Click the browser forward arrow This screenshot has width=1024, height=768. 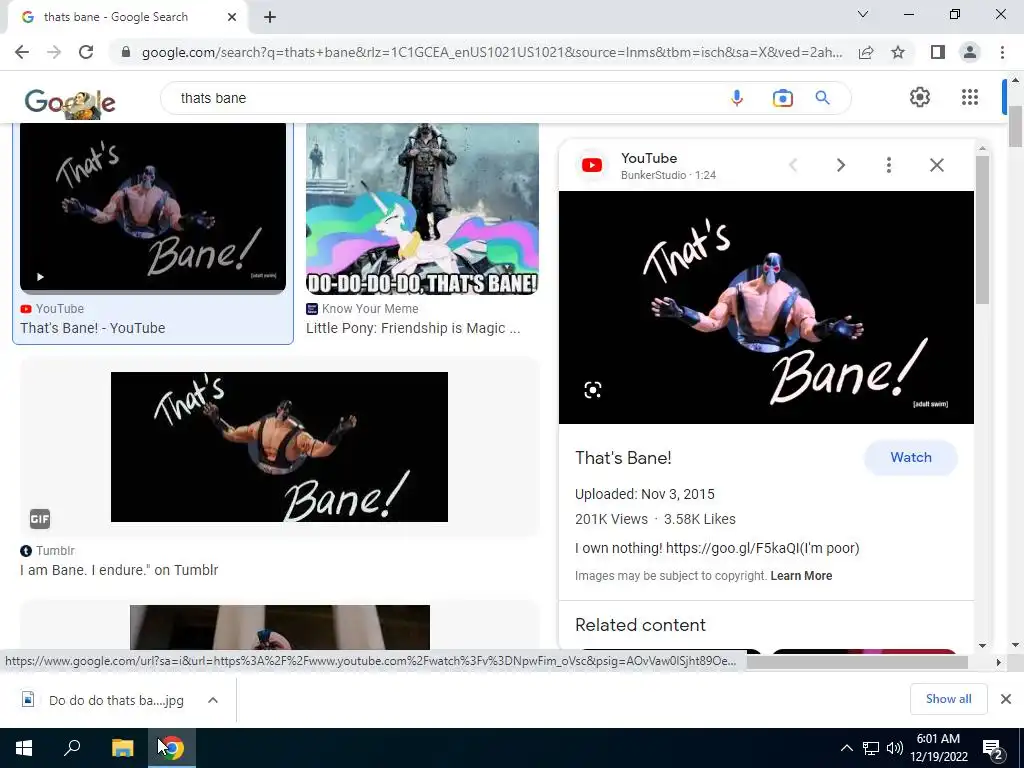pyautogui.click(x=54, y=52)
